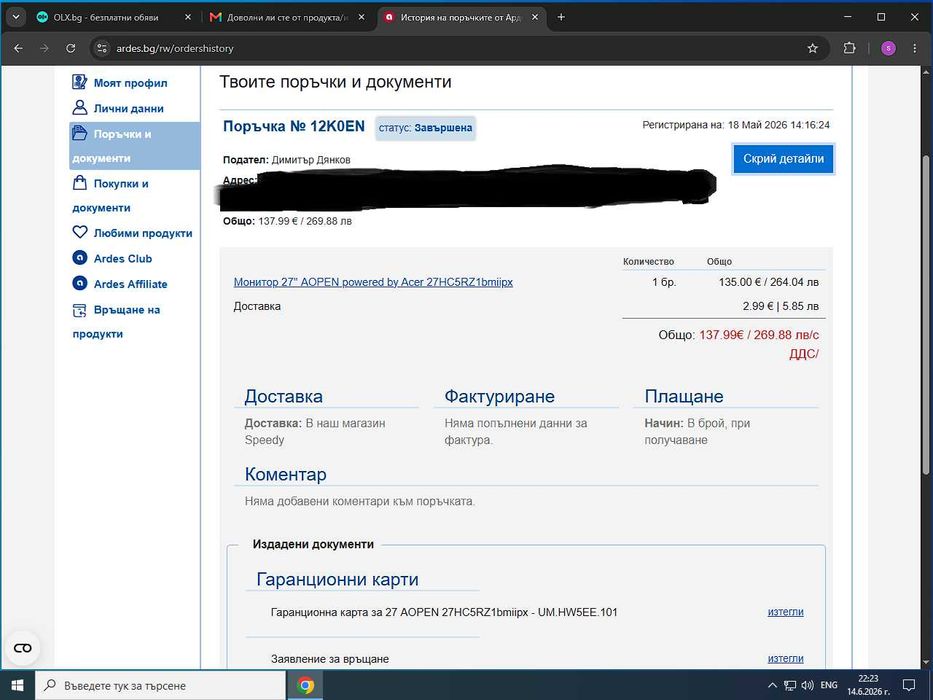Click the Покупки и документи bag icon
This screenshot has width=933, height=700.
[x=80, y=183]
